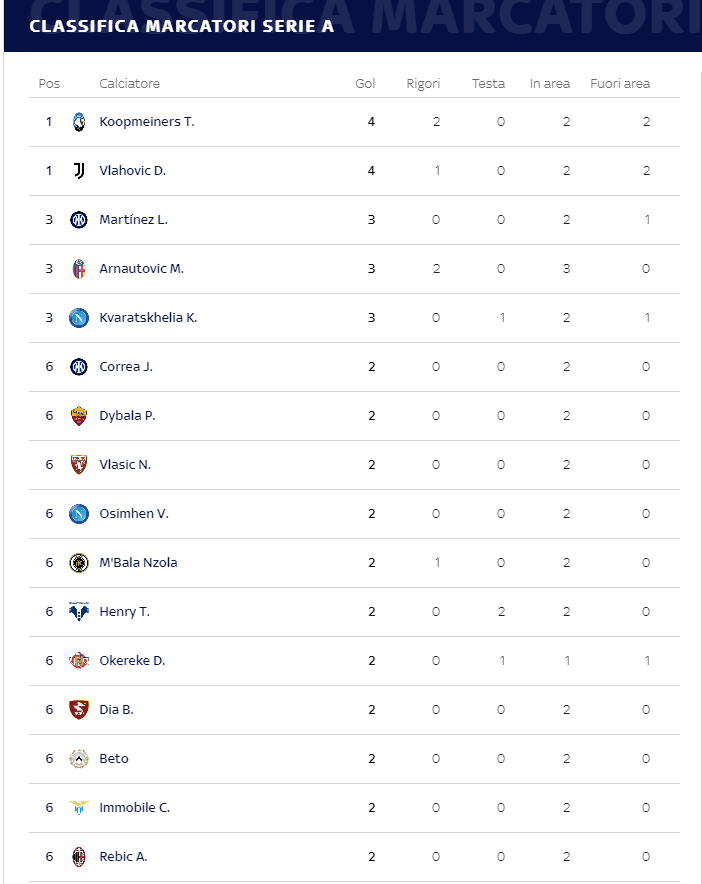The width and height of the screenshot is (702, 884).
Task: Click the Gol column header
Action: point(365,84)
